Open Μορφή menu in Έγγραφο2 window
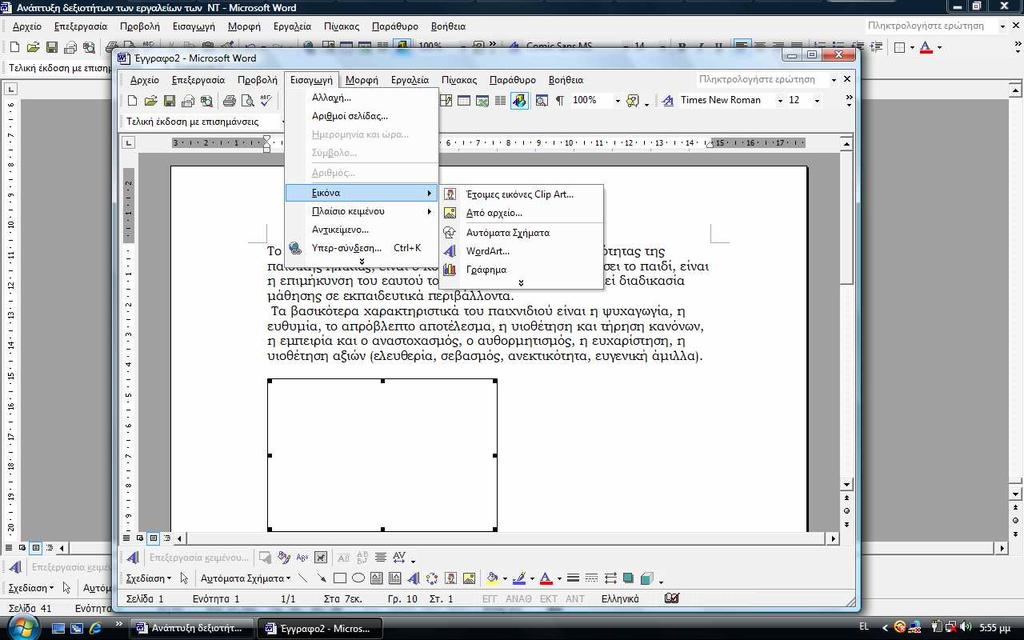Viewport: 1024px width, 640px height. pyautogui.click(x=362, y=80)
